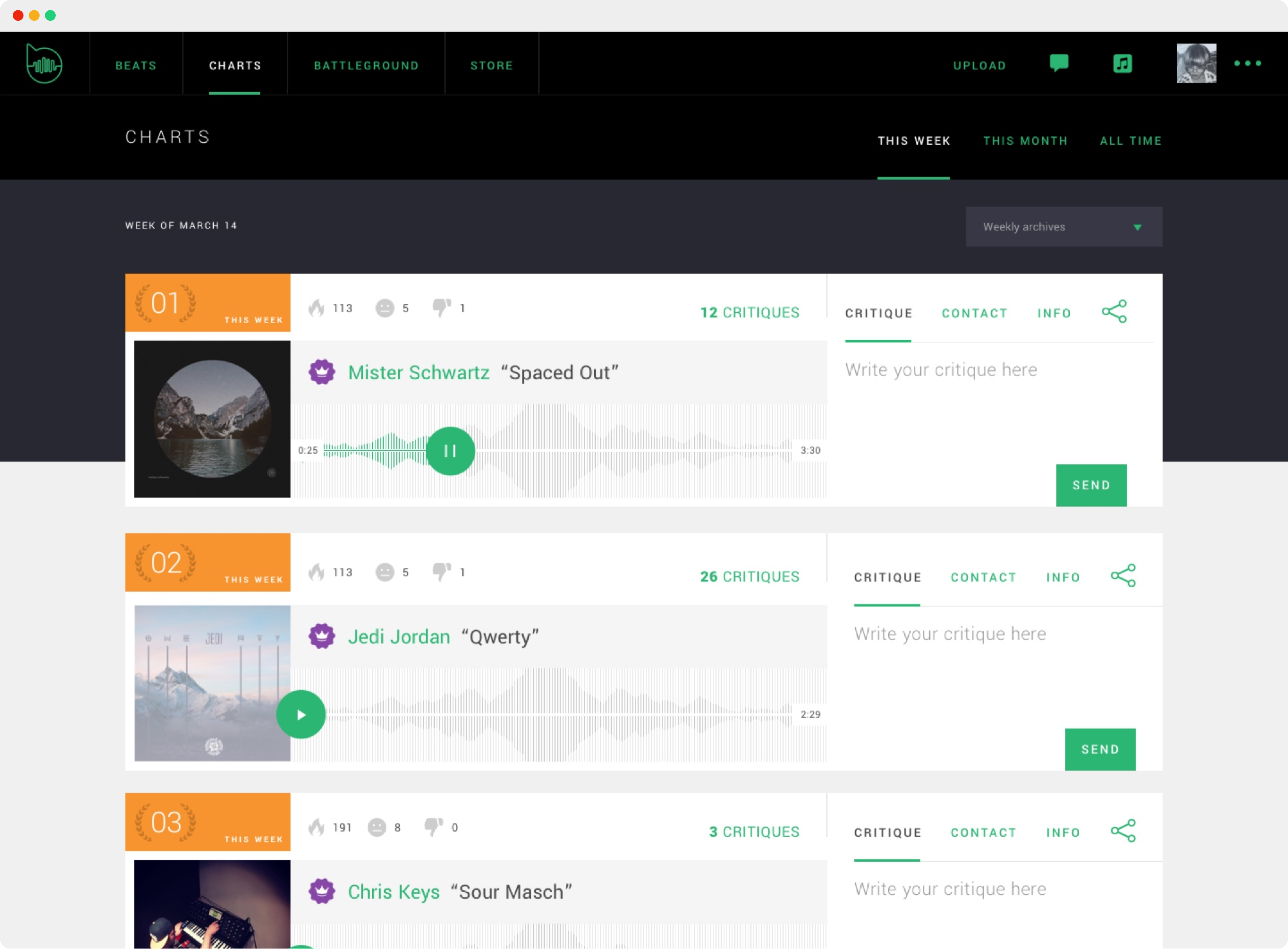Open the Qwerty album cover
This screenshot has height=949, width=1288.
click(212, 684)
